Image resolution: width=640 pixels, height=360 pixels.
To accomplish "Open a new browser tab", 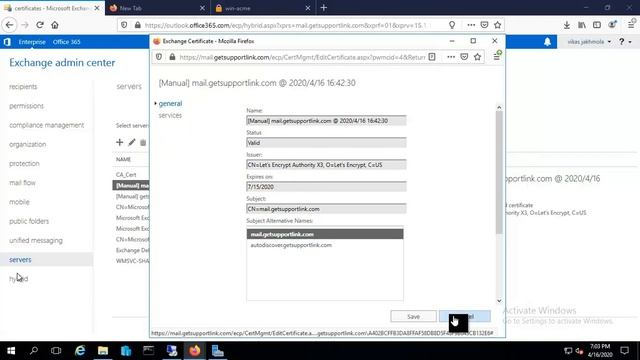I will point(324,8).
